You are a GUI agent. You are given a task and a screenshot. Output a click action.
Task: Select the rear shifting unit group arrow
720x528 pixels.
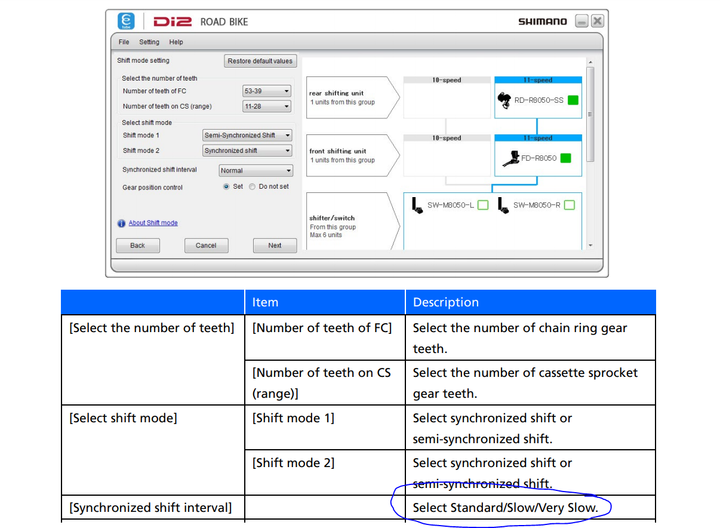pos(353,97)
